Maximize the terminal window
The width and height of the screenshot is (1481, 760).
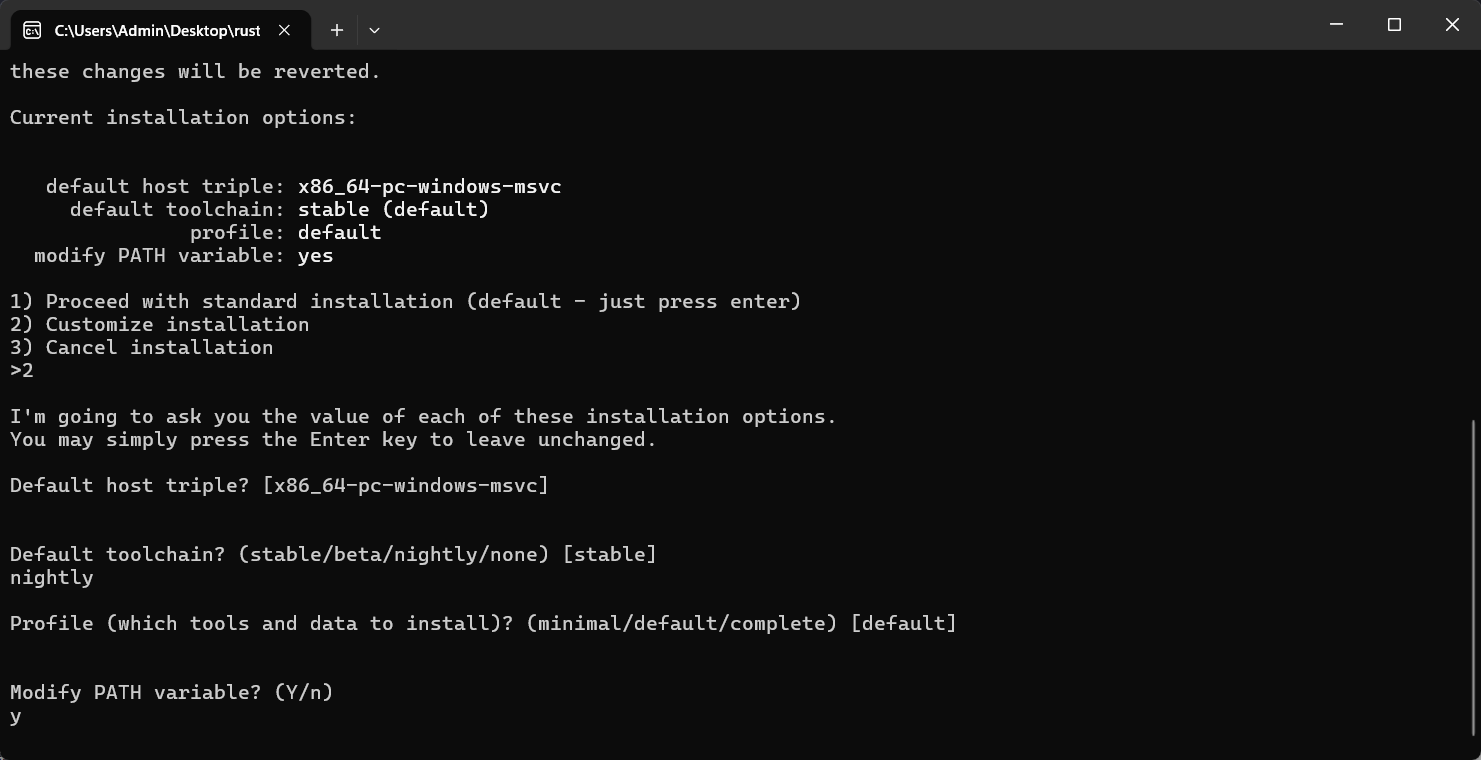pyautogui.click(x=1394, y=25)
